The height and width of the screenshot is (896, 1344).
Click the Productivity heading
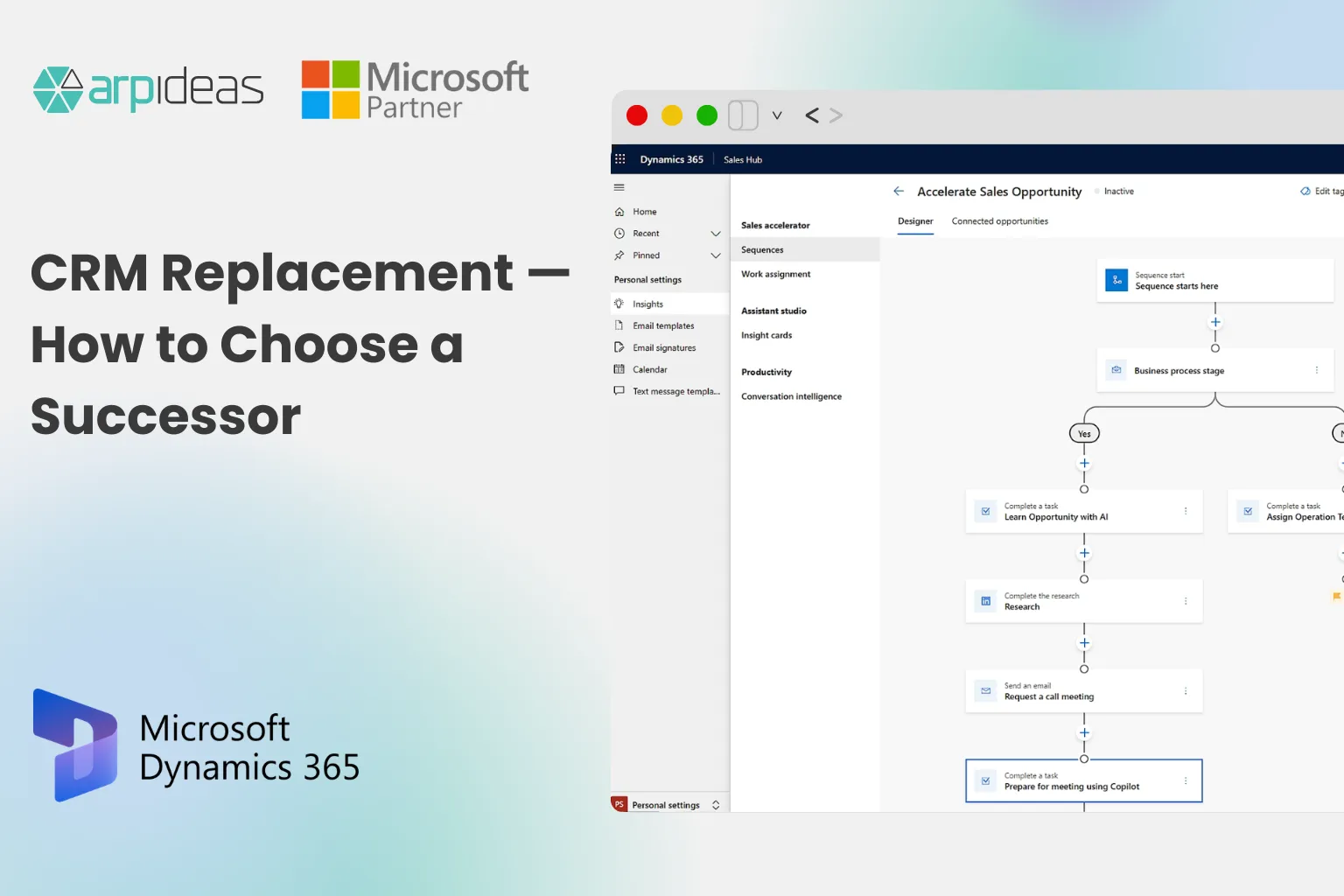(x=766, y=372)
